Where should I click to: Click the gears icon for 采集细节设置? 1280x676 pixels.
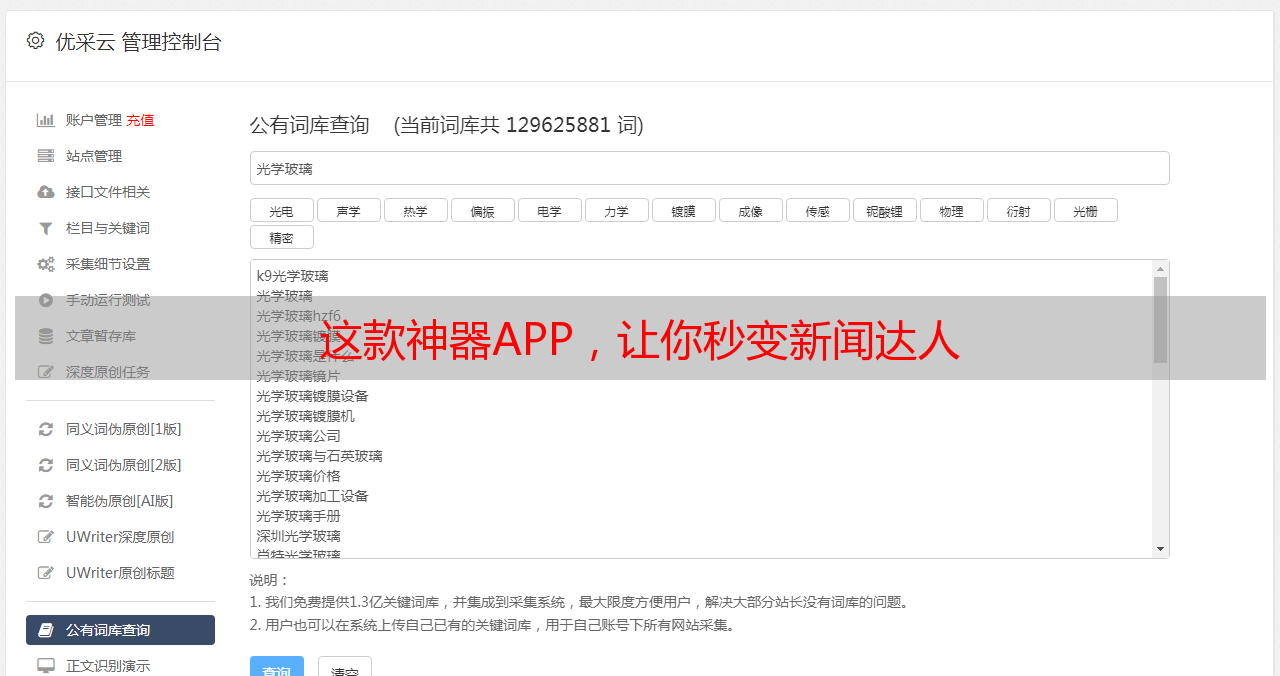[46, 264]
